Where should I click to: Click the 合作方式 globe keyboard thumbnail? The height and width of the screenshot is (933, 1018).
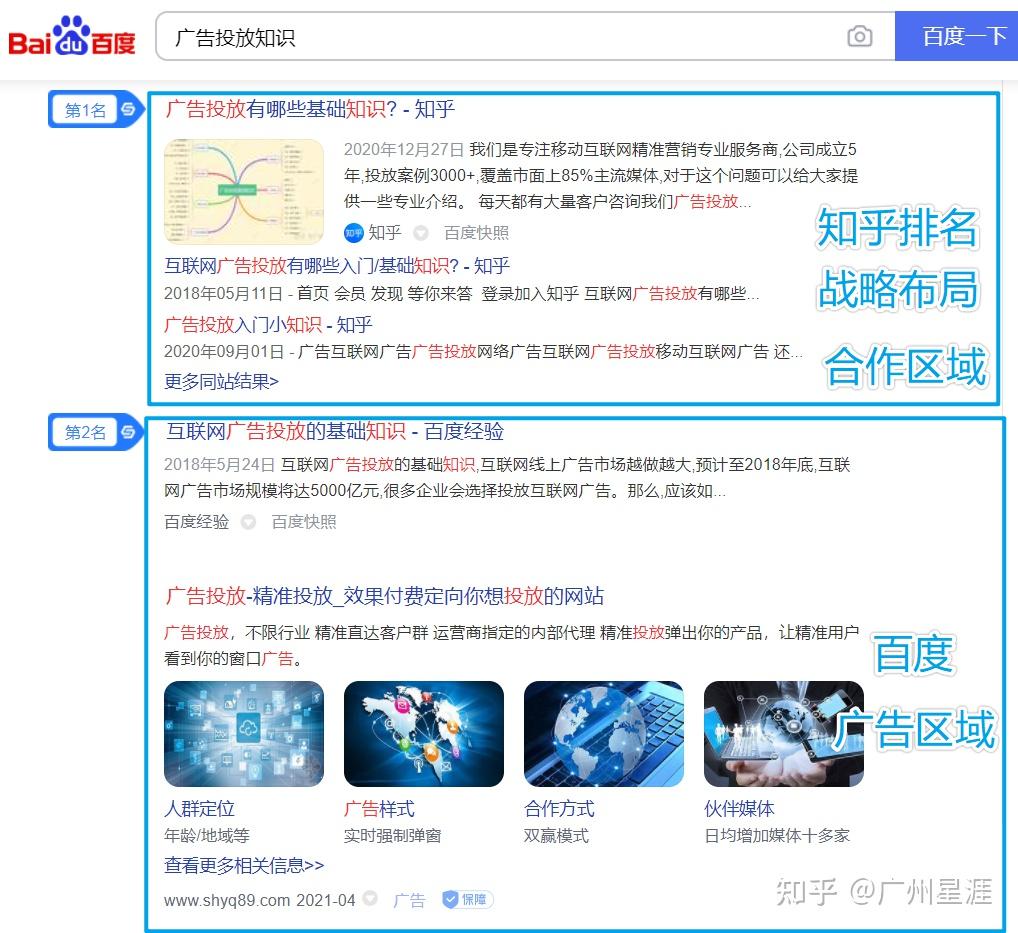tap(604, 734)
